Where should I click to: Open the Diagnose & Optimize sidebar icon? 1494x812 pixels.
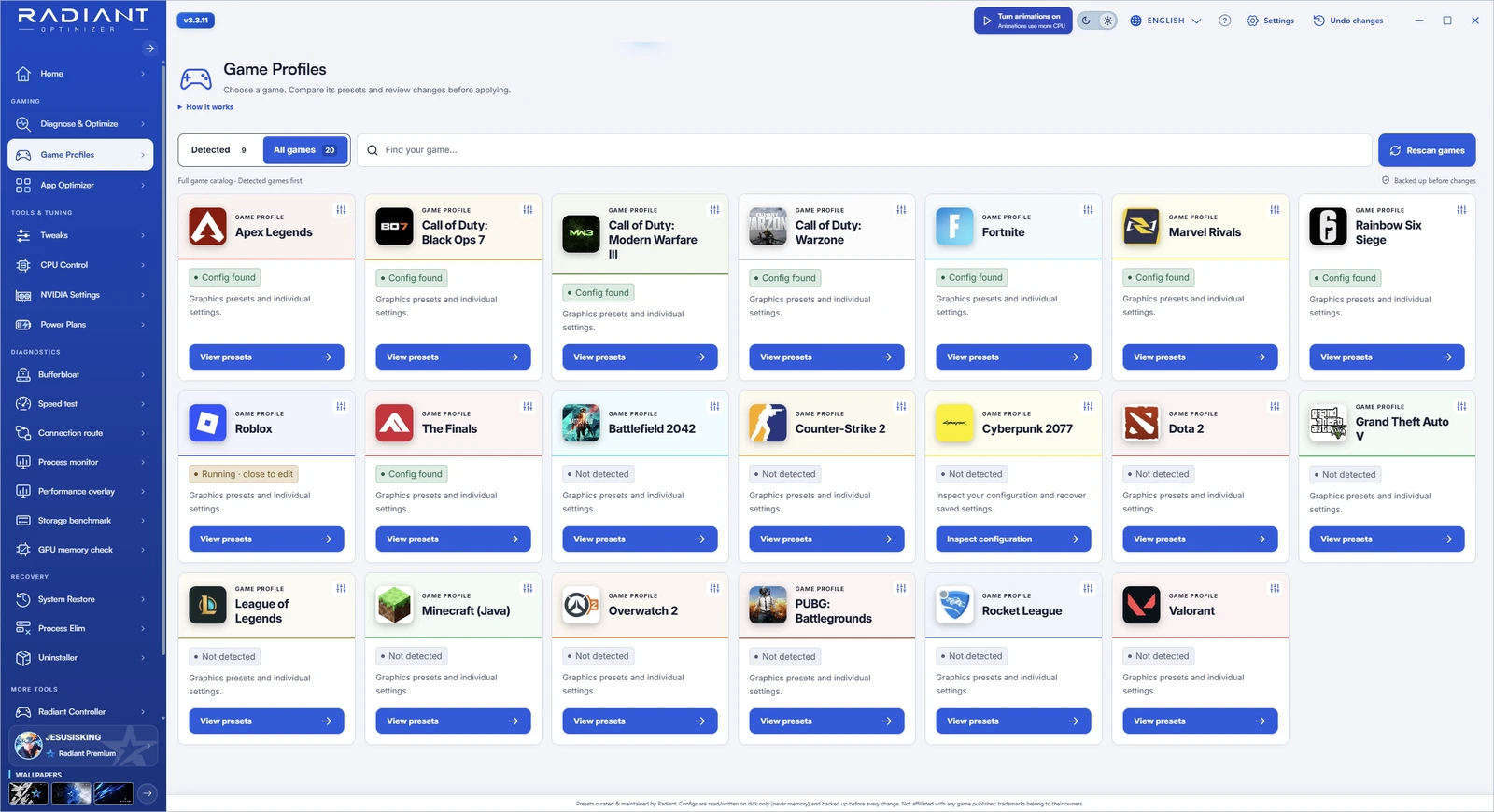point(23,124)
